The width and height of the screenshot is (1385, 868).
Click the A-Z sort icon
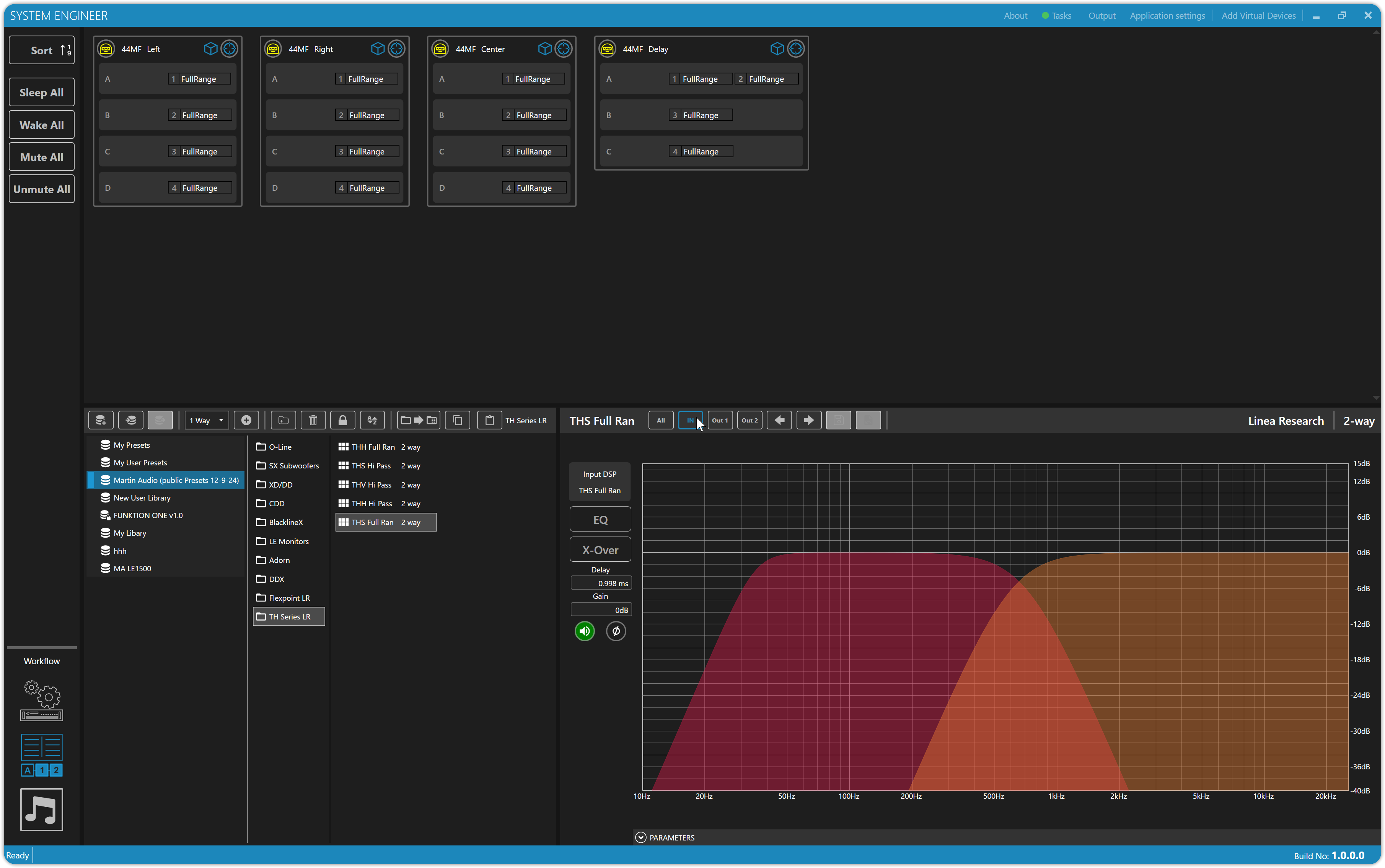point(372,420)
